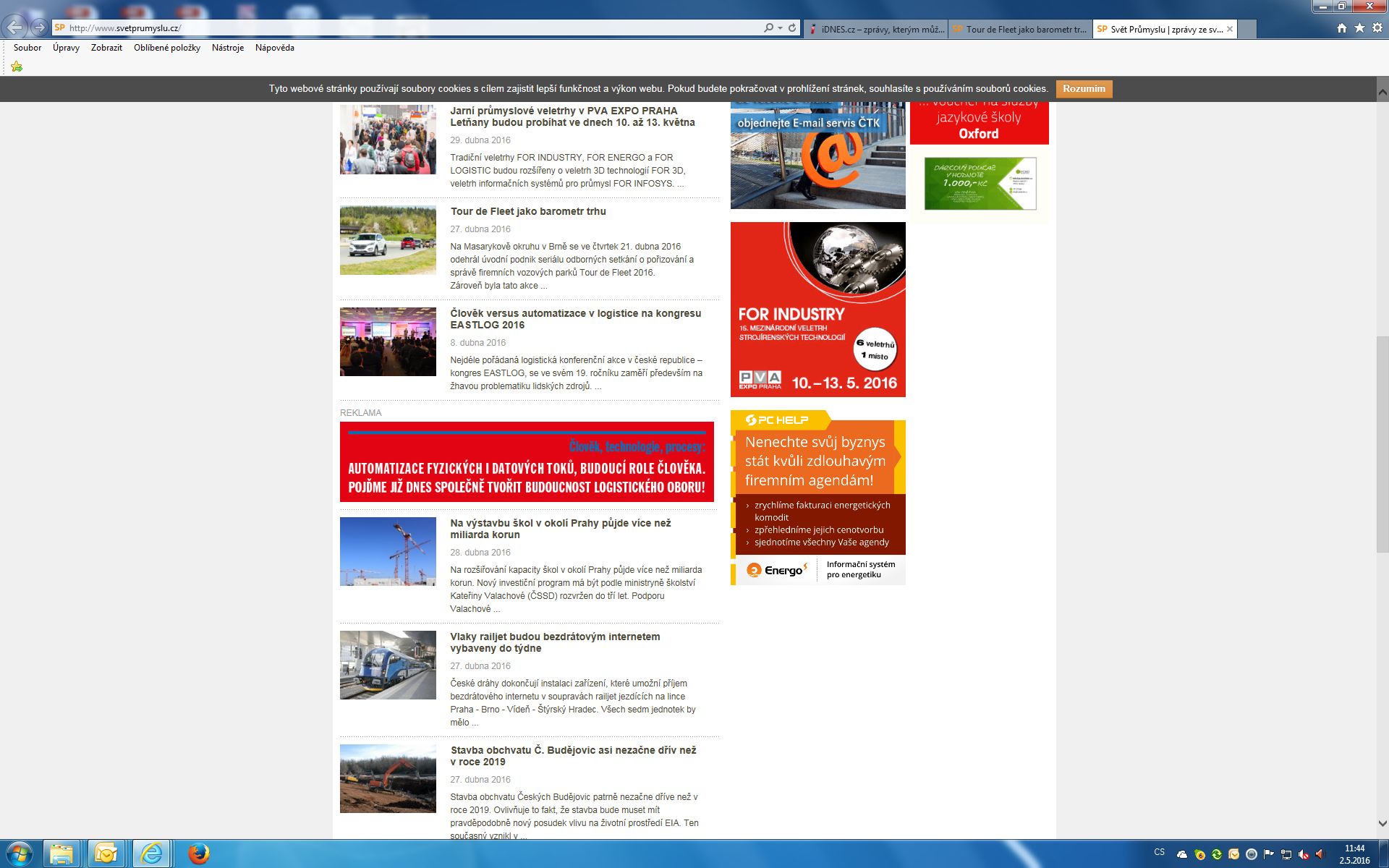Click the add-to-favorites bar star icon
The image size is (1389, 868).
tap(17, 67)
